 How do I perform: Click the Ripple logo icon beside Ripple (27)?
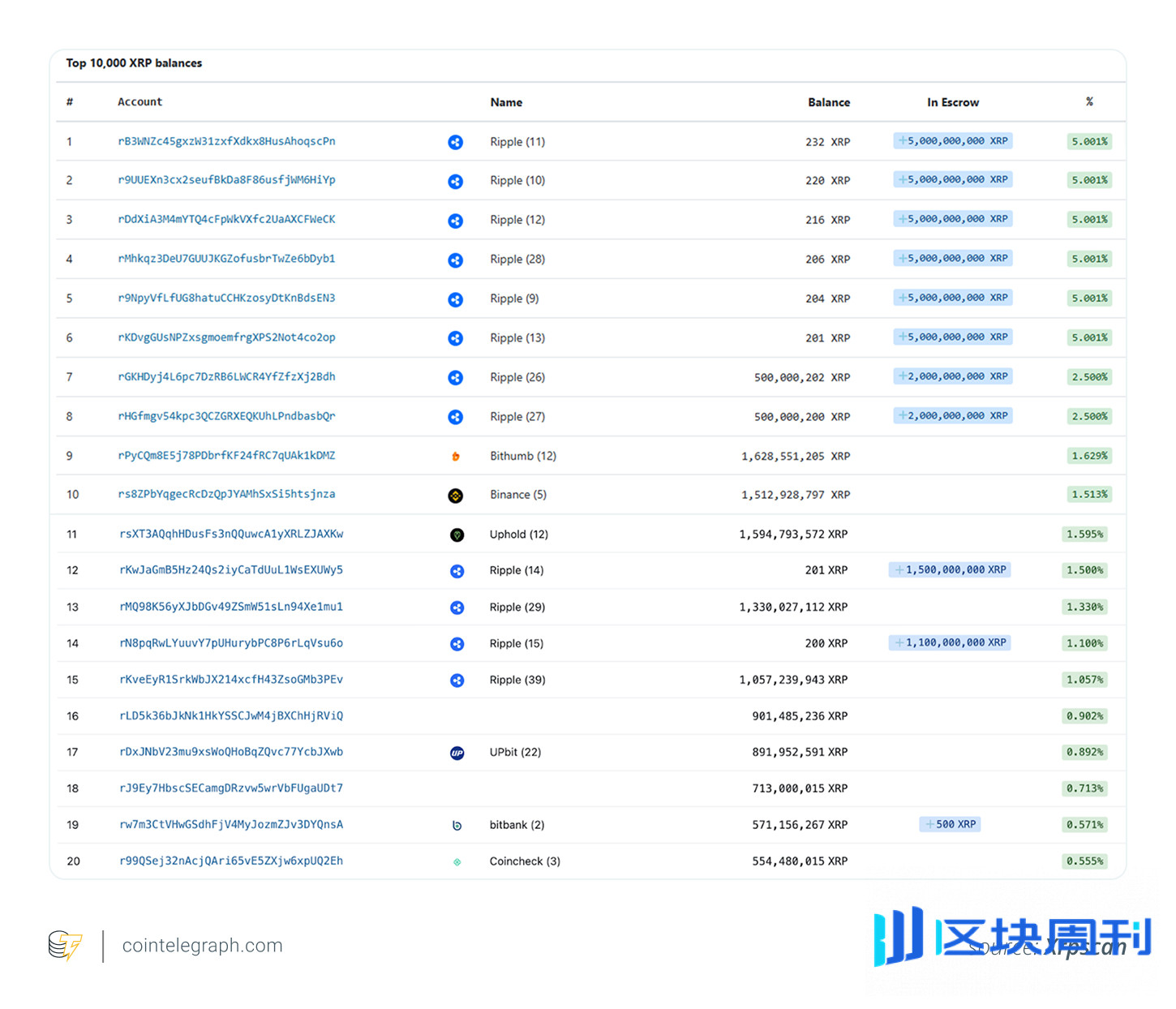pyautogui.click(x=456, y=417)
